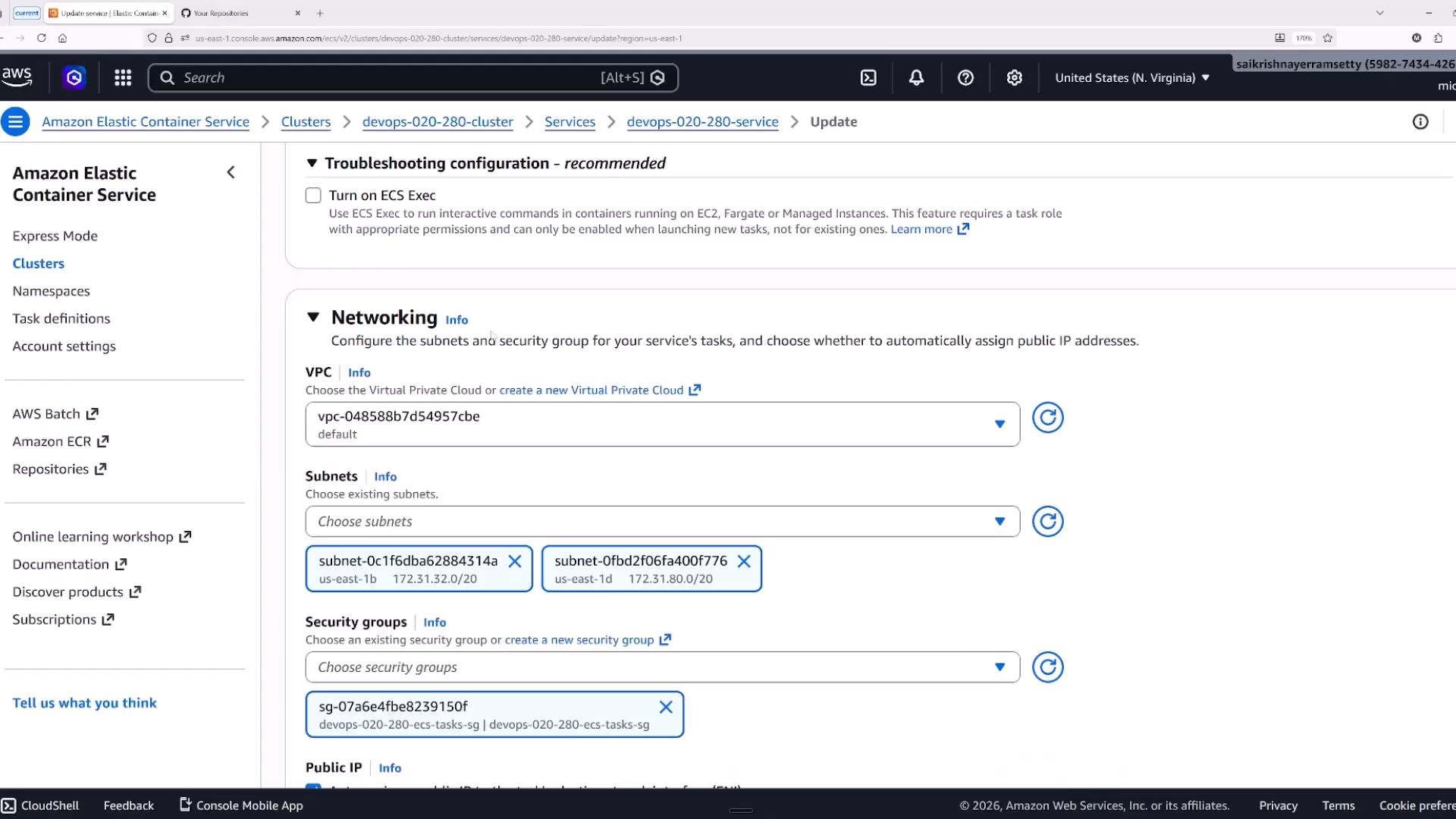Refresh the Subnets list

pos(1048,522)
